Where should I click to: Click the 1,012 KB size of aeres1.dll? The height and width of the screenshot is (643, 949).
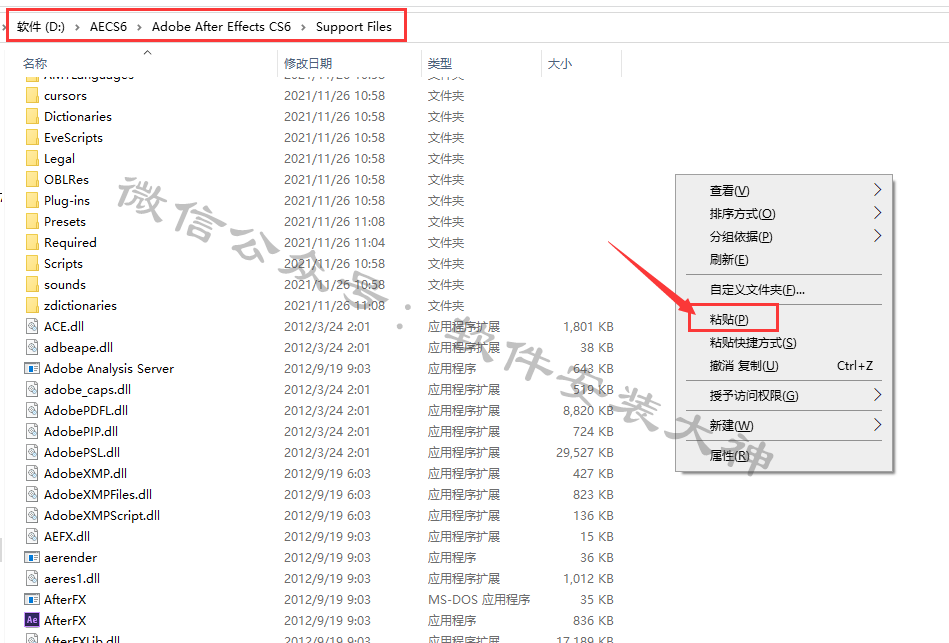click(588, 579)
